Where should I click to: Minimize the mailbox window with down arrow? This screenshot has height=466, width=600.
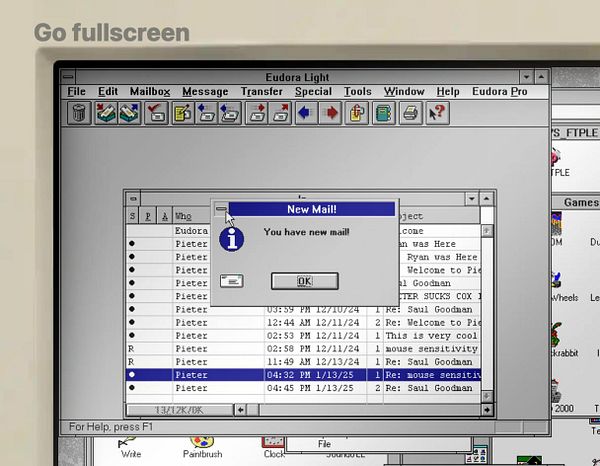click(471, 199)
